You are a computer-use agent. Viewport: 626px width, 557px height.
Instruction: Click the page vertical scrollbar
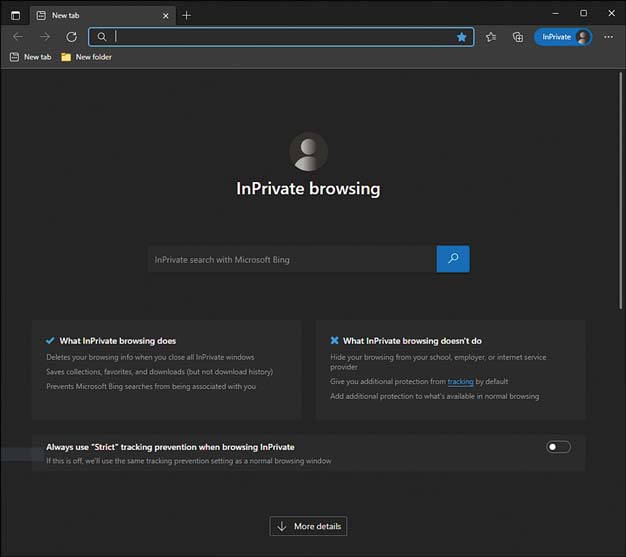621,190
